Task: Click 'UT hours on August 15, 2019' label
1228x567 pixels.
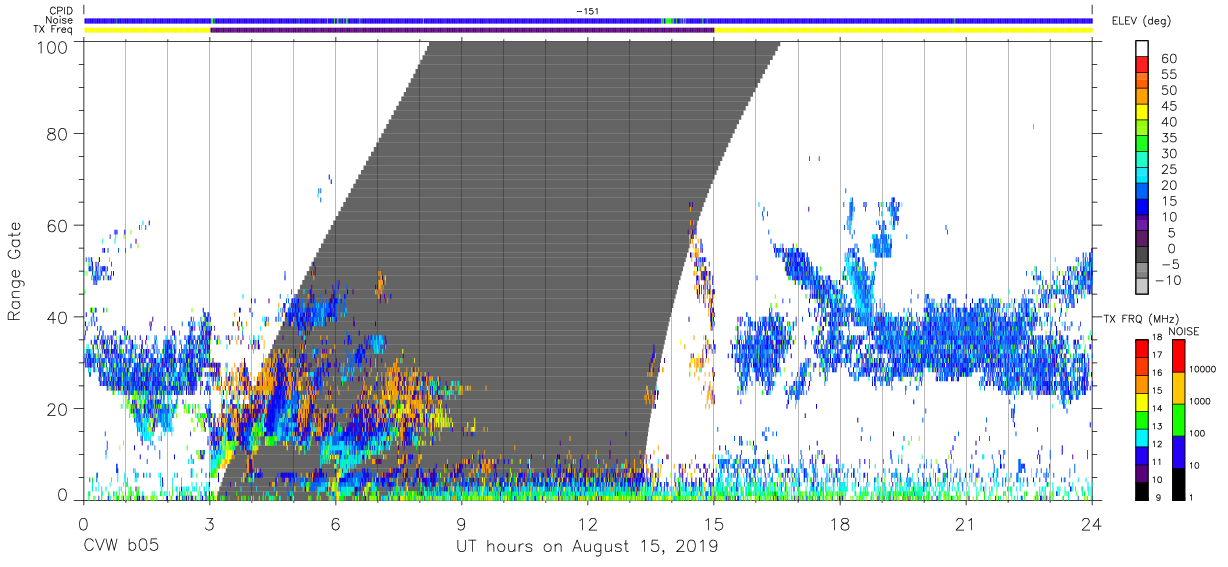Action: (x=588, y=546)
